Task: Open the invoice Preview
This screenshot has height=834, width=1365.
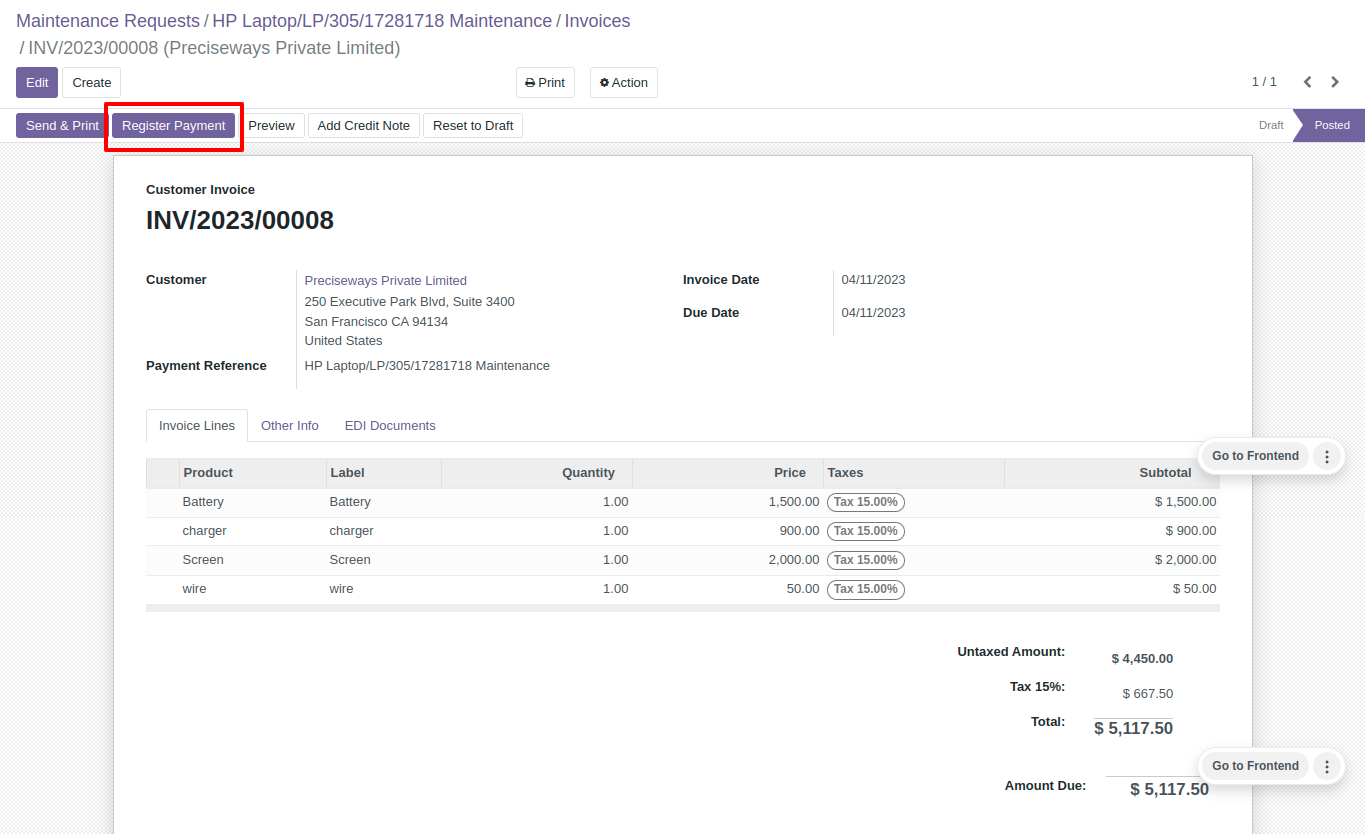Action: coord(272,126)
